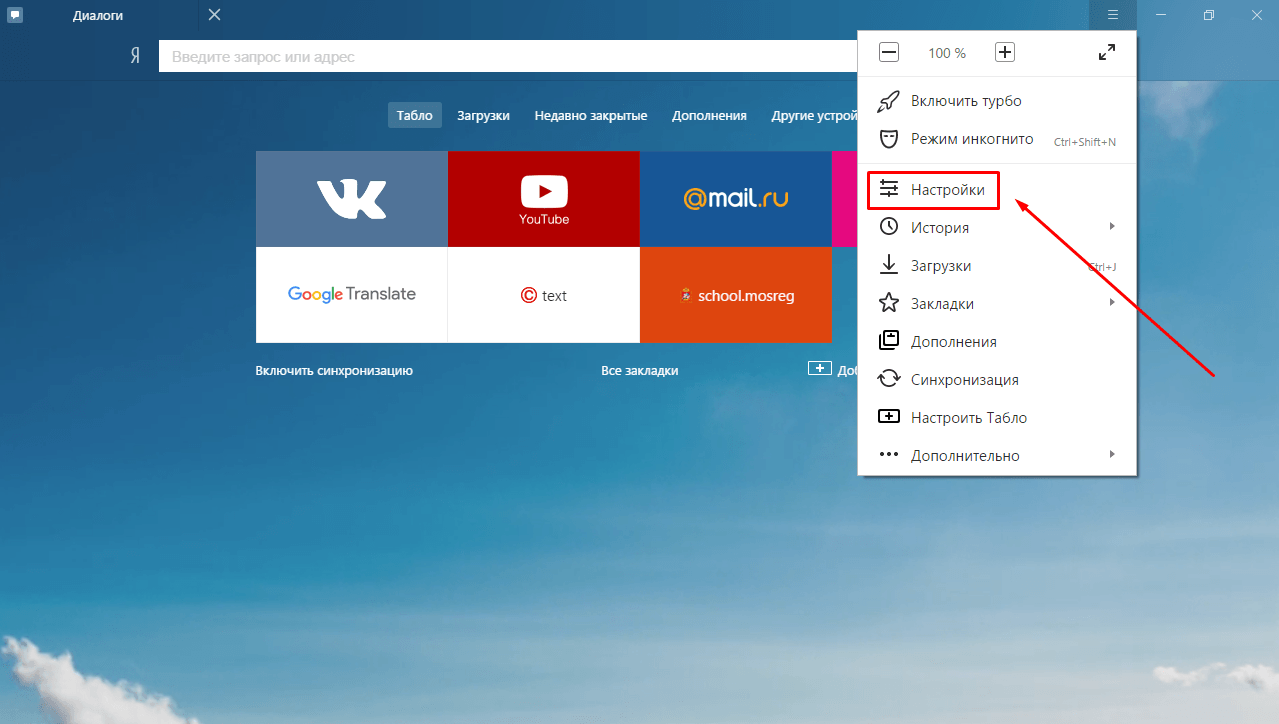Open the Все закладки link

point(640,370)
